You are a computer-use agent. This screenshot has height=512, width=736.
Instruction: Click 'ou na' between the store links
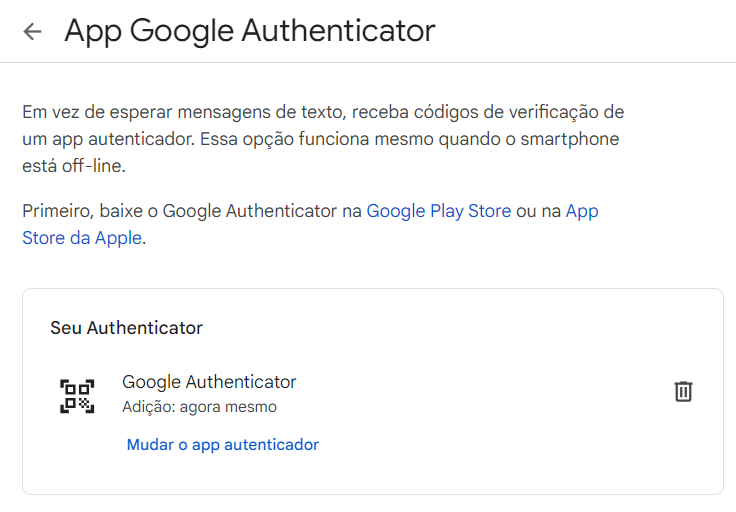[538, 211]
